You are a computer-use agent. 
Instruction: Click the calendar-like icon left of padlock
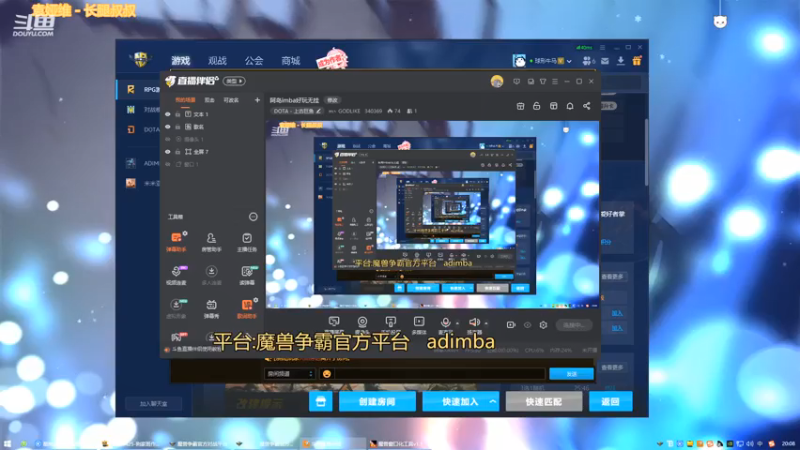(520, 106)
